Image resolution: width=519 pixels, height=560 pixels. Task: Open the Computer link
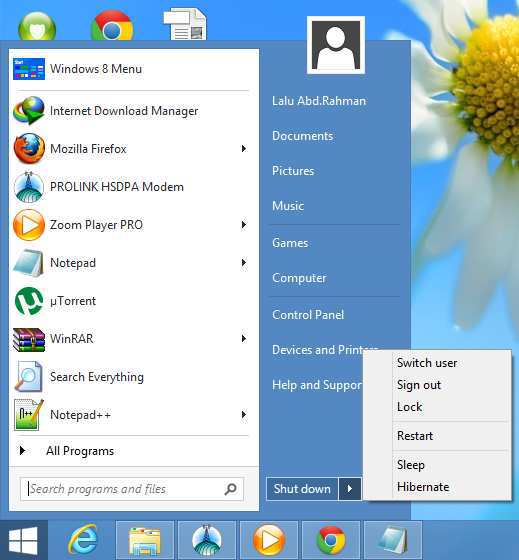tap(299, 278)
